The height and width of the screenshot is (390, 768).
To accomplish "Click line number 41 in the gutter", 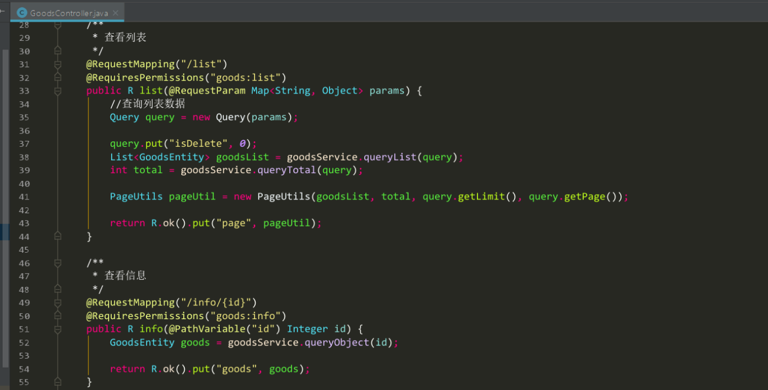I will point(24,197).
